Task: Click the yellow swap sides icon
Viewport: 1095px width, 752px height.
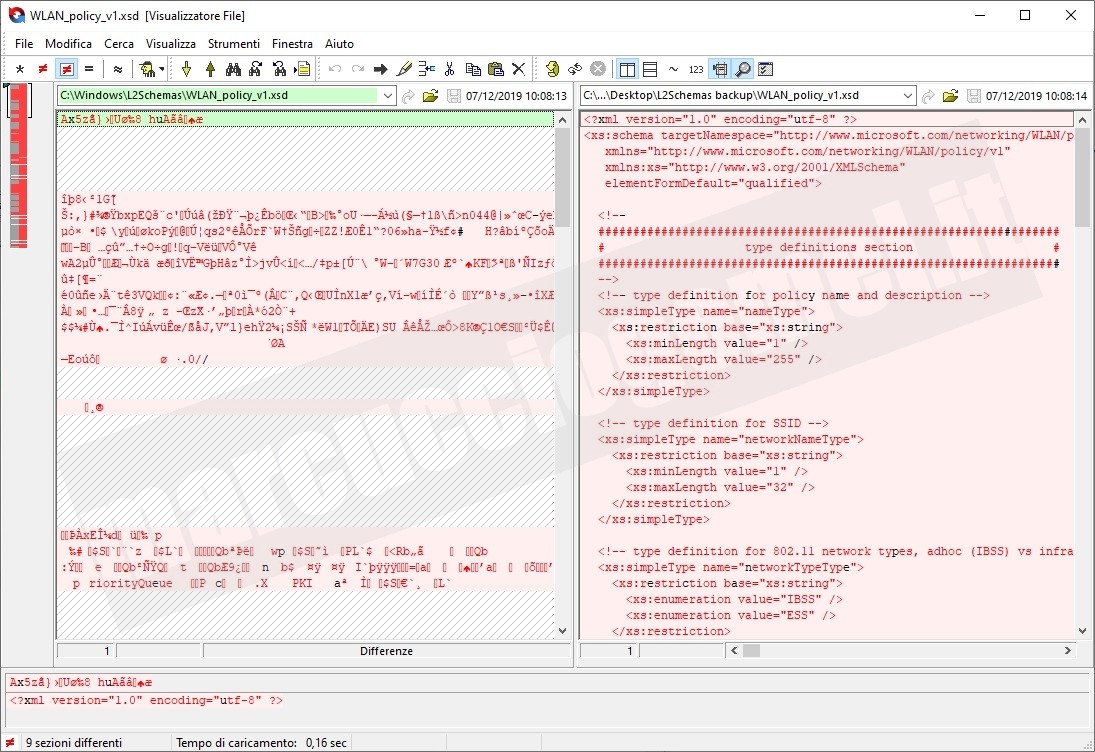Action: pos(552,69)
